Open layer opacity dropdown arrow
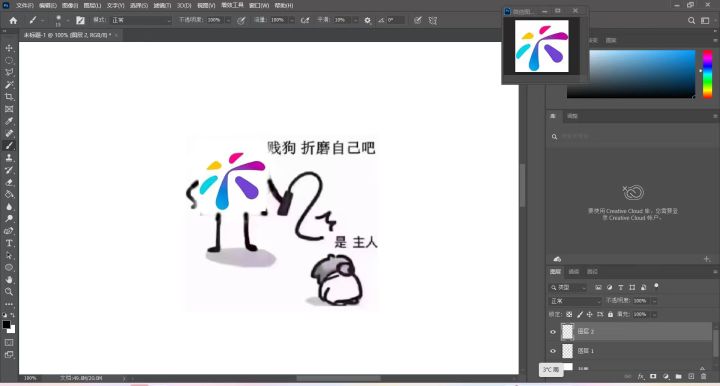 654,301
